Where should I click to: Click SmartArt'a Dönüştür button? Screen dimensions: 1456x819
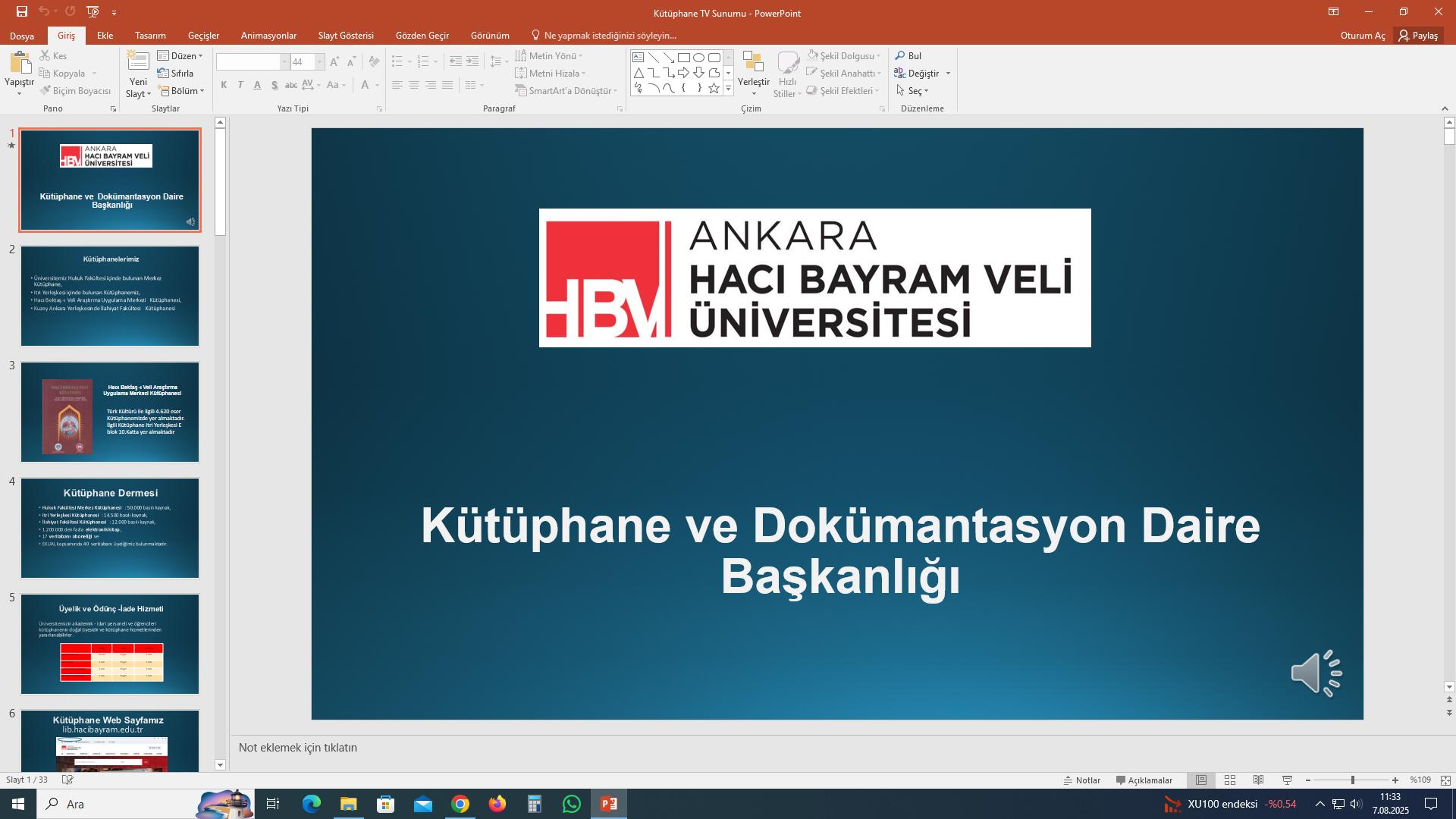pos(566,90)
